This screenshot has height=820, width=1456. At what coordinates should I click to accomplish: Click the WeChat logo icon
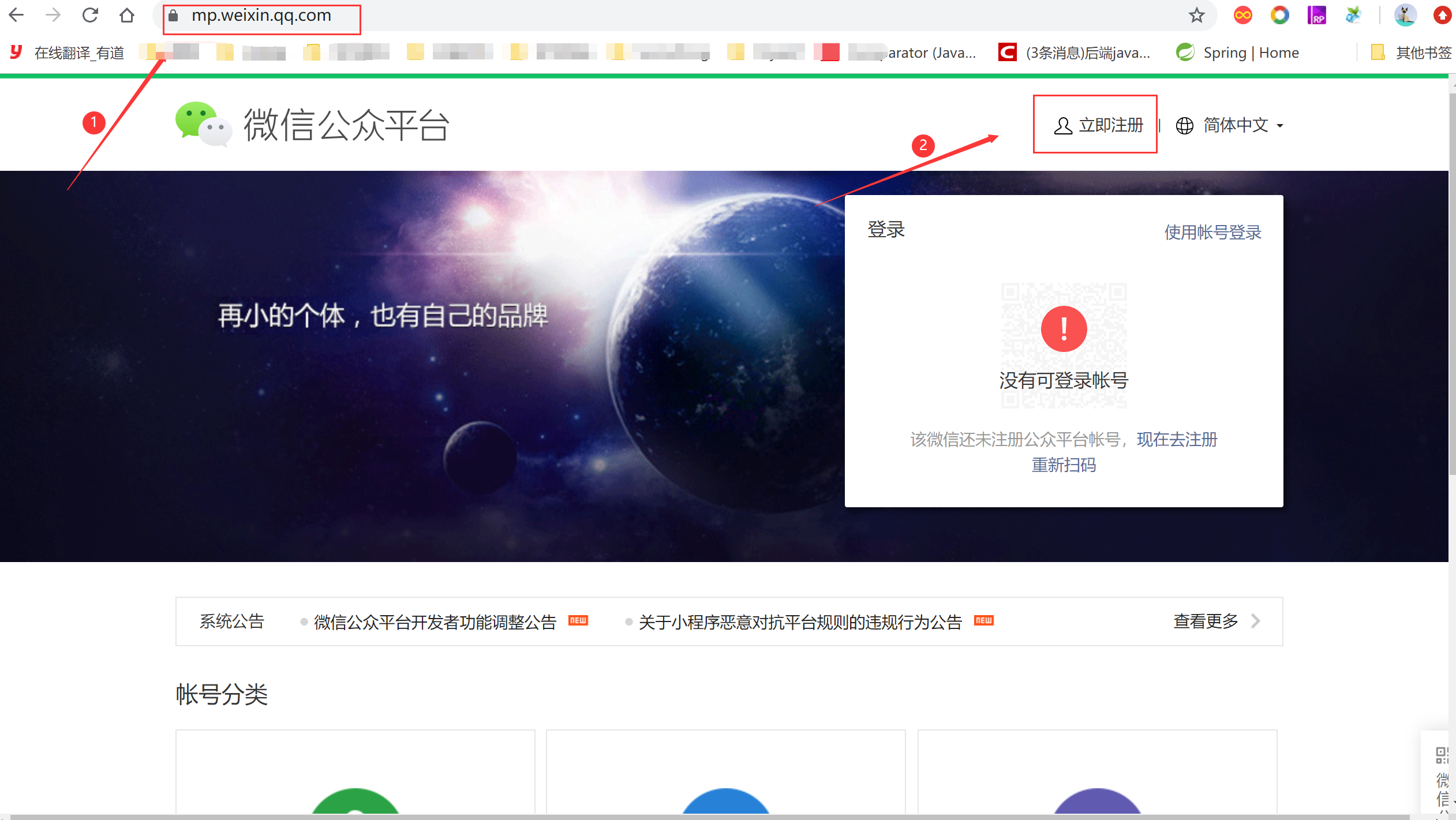[203, 124]
